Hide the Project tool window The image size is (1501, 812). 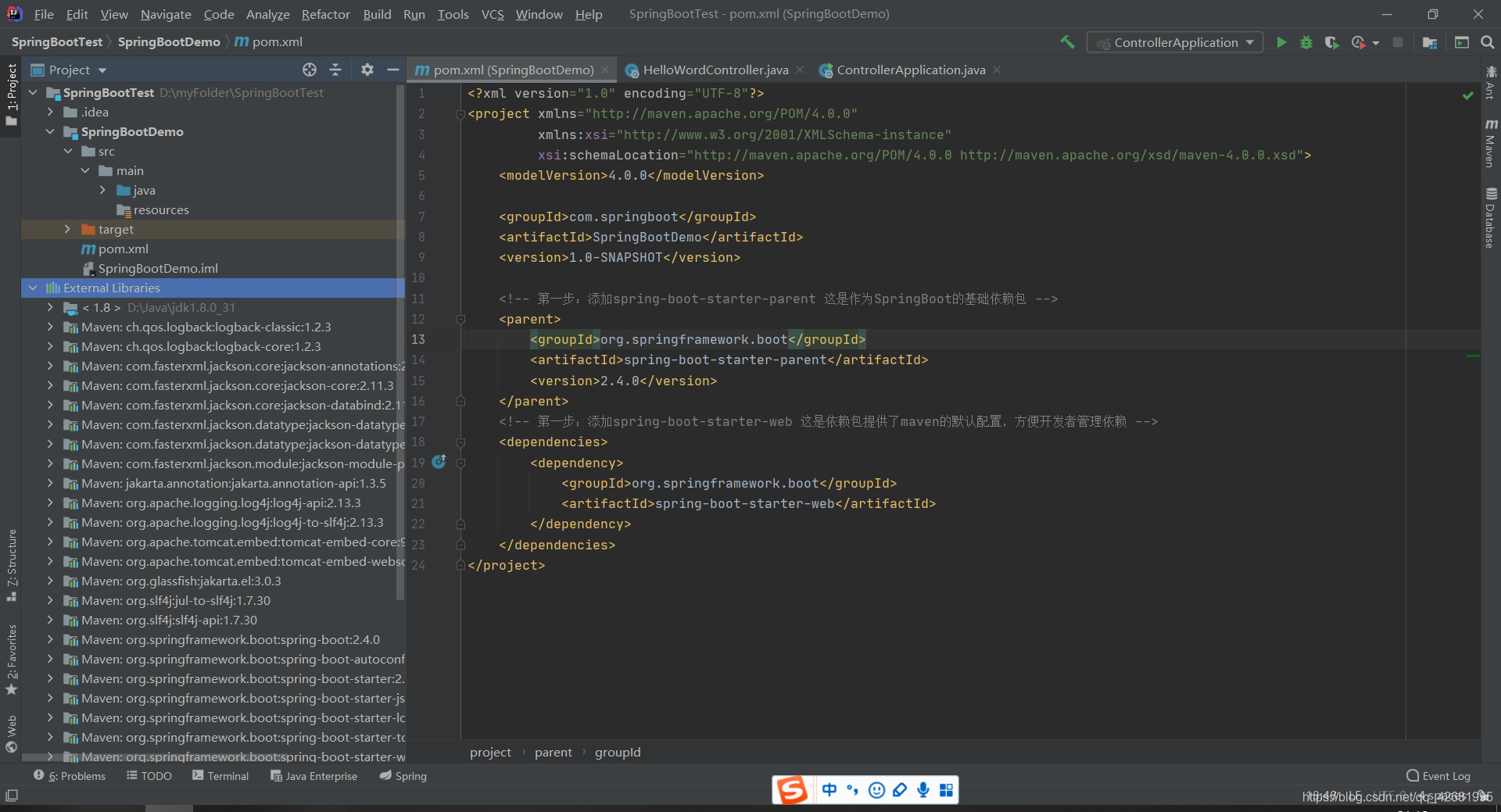(x=392, y=70)
